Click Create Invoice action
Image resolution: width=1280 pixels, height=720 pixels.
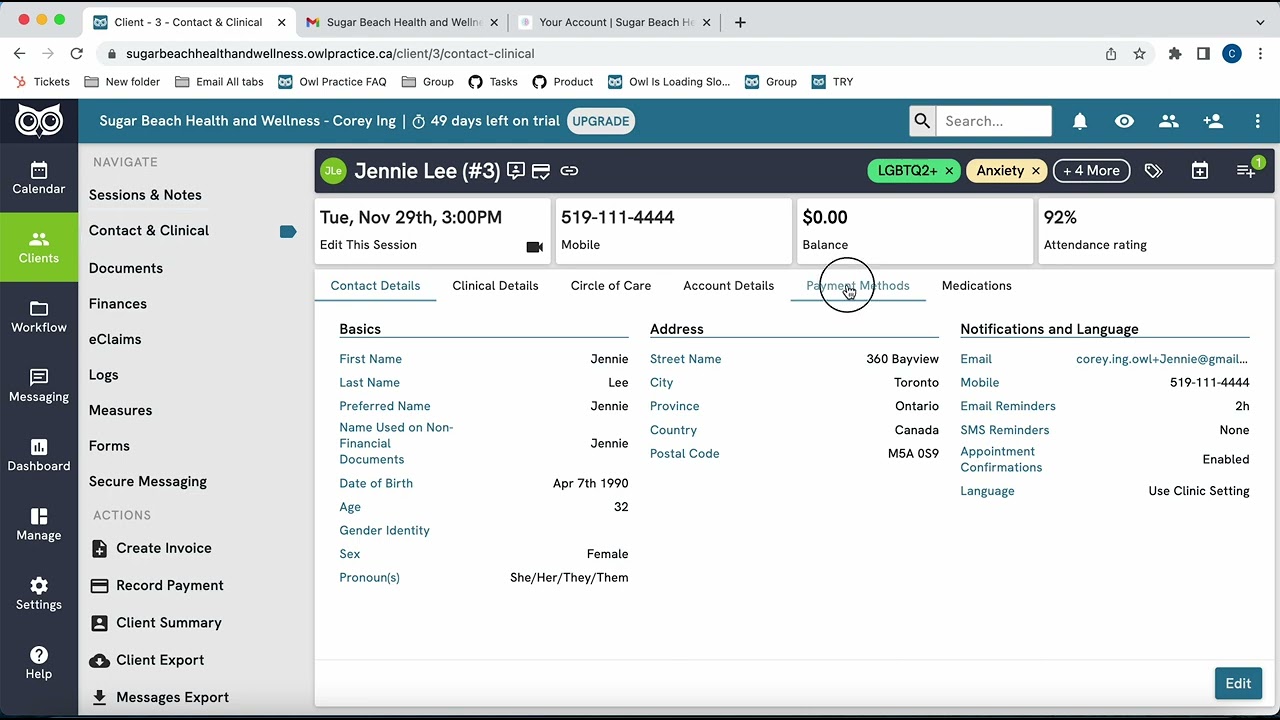[x=151, y=548]
